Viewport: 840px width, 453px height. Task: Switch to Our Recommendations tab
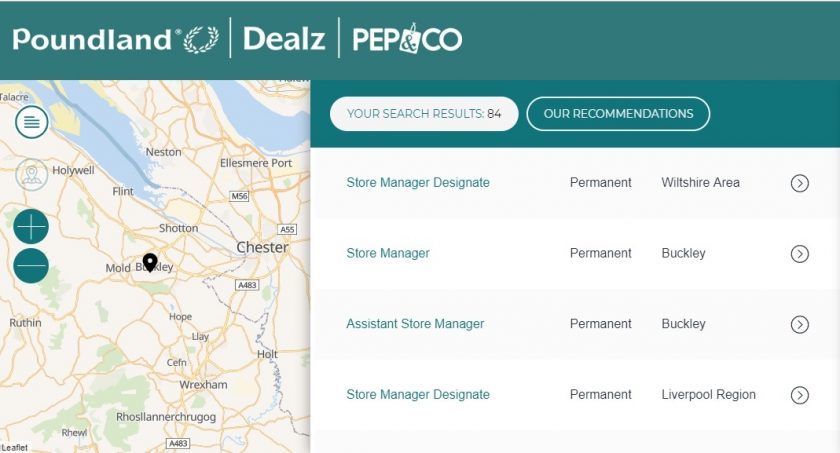click(618, 114)
